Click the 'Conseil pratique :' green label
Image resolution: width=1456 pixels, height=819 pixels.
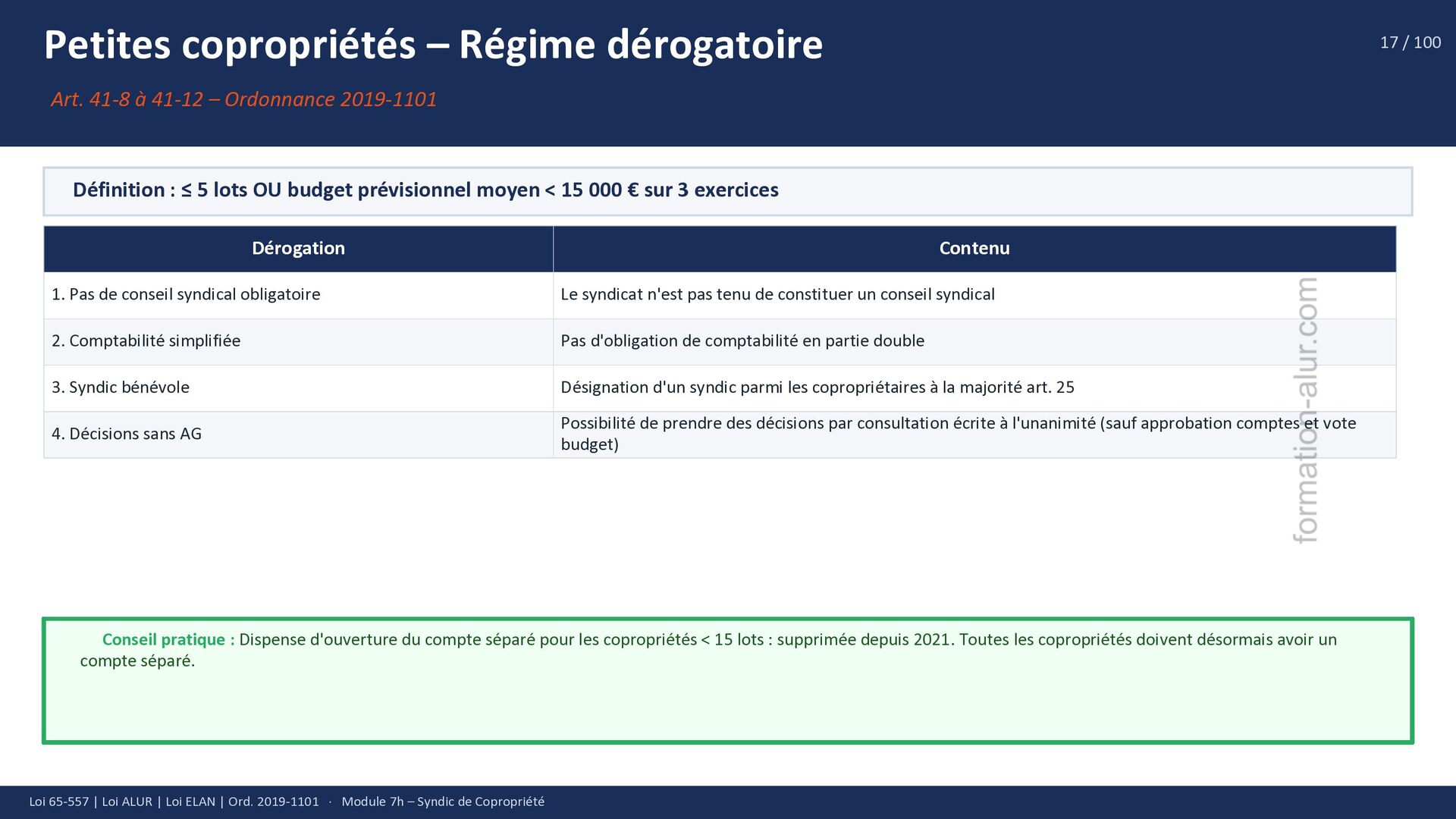(x=168, y=640)
